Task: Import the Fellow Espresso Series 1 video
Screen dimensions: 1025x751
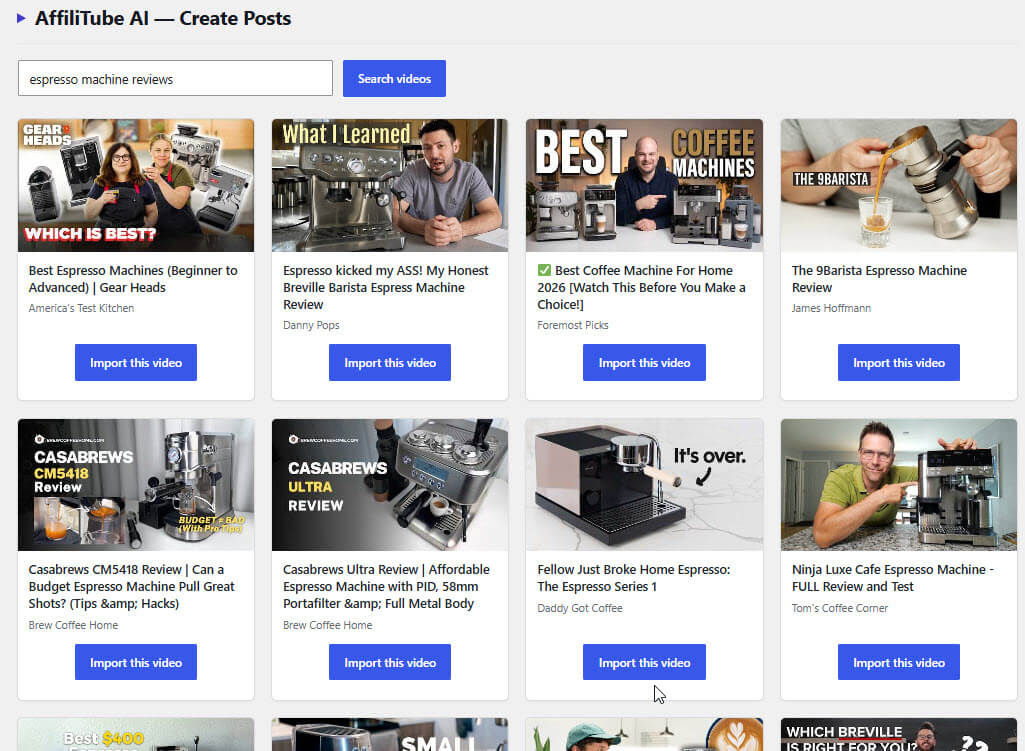Action: pos(645,662)
